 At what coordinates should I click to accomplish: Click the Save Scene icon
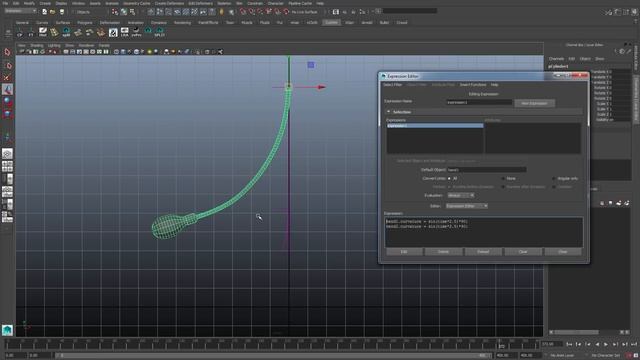click(x=62, y=12)
